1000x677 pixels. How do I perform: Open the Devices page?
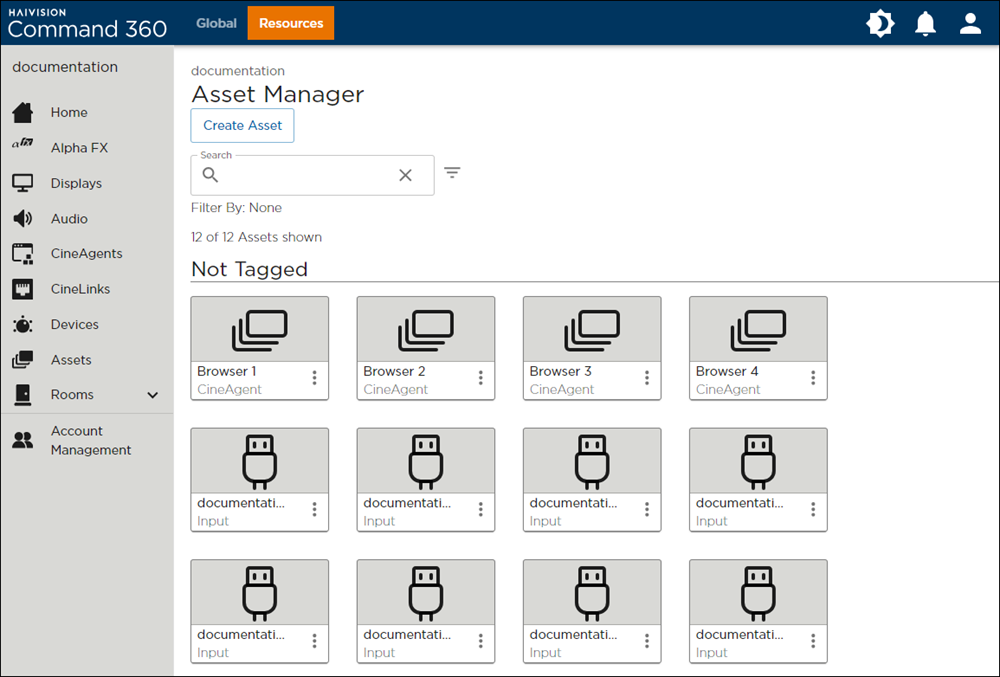75,324
